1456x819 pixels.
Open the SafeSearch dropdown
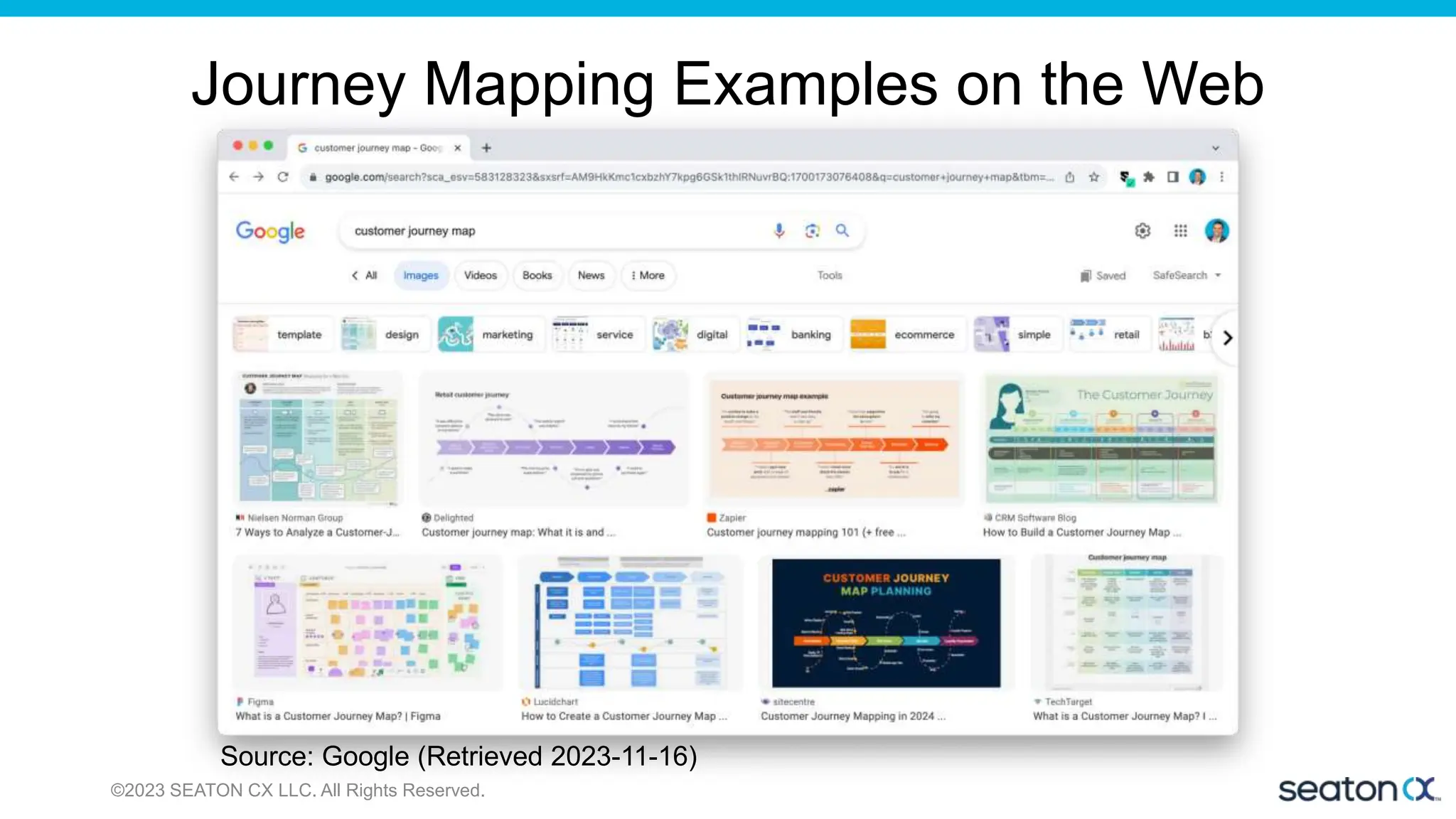click(1187, 275)
